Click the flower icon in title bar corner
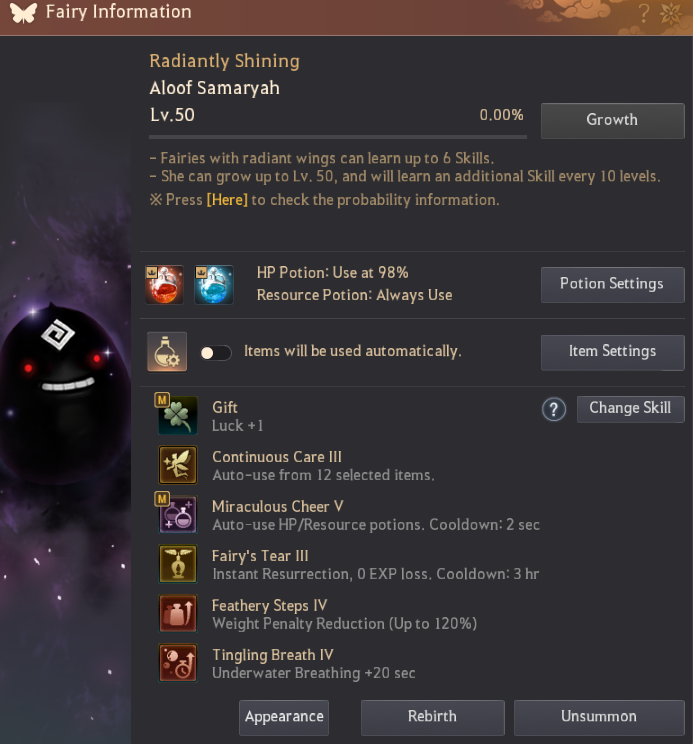Image resolution: width=693 pixels, height=744 pixels. (x=671, y=13)
